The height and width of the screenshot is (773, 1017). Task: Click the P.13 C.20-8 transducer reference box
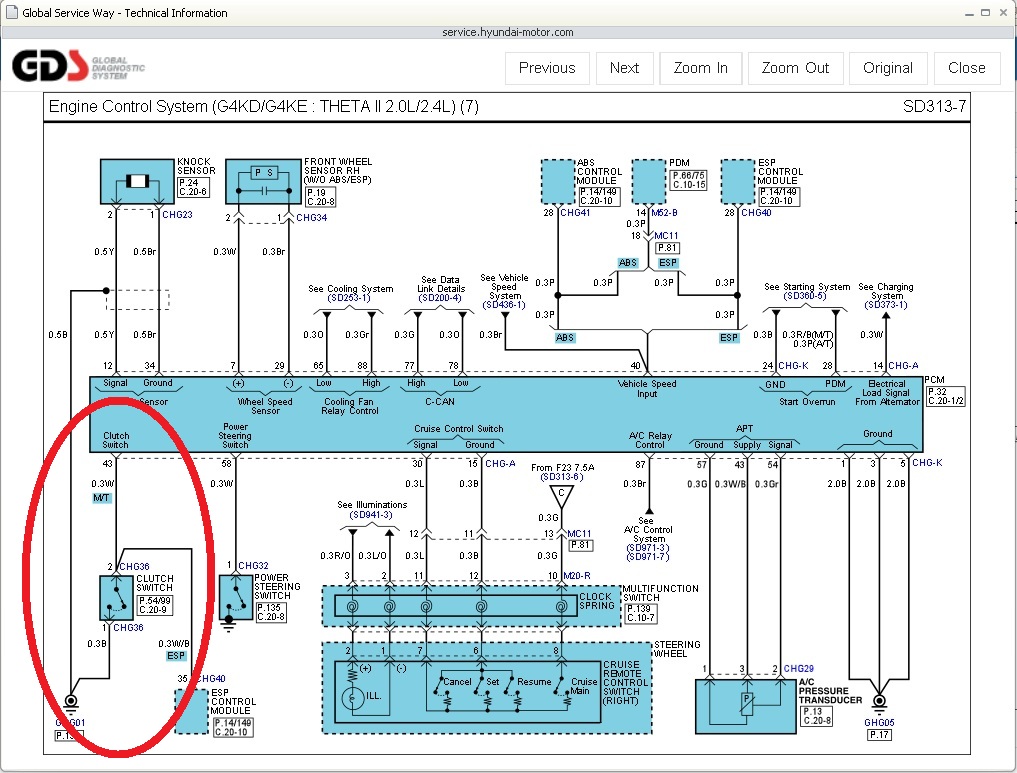(x=817, y=716)
